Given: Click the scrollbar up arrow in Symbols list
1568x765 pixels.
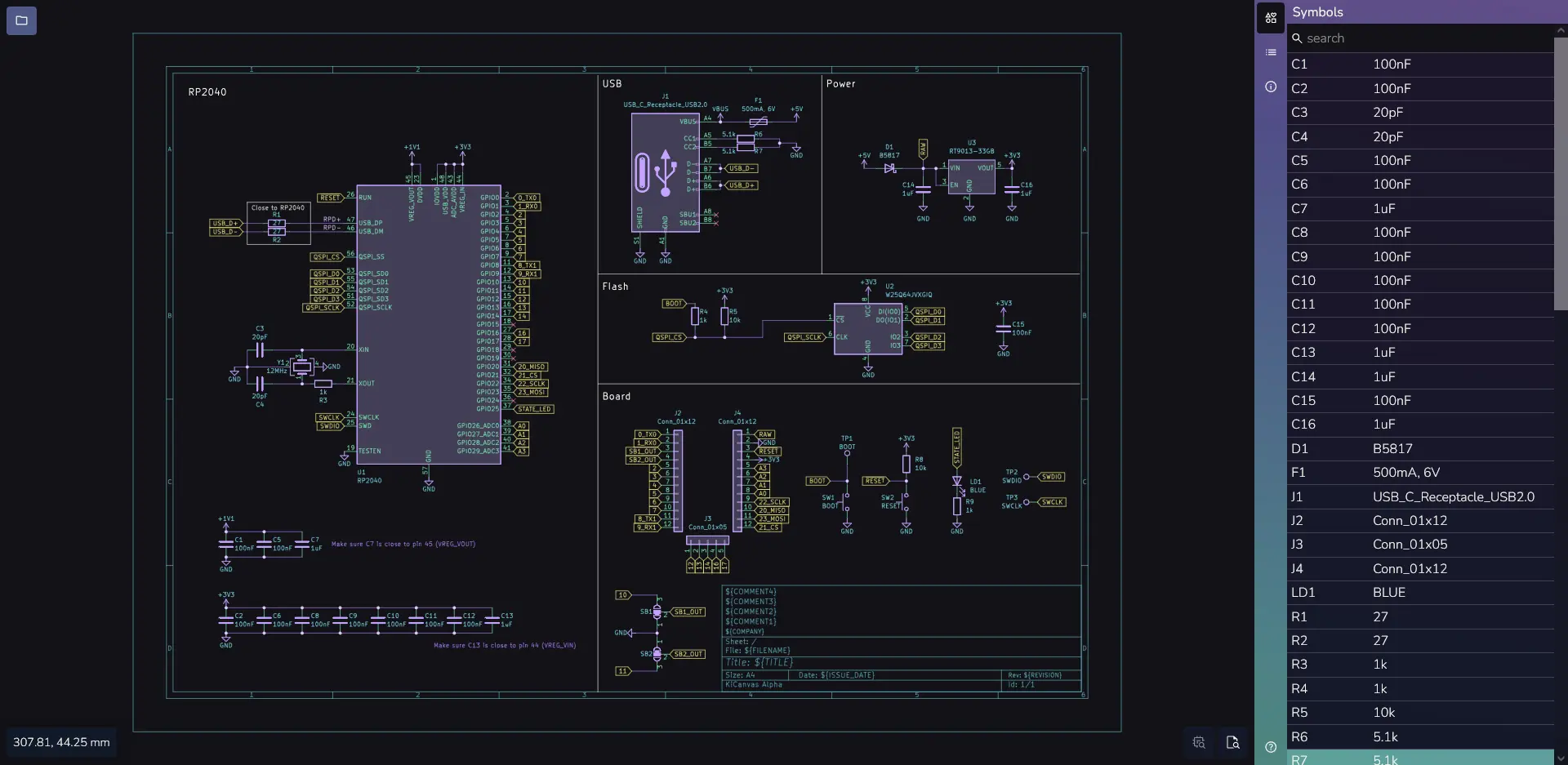Looking at the screenshot, I should click(x=1561, y=30).
